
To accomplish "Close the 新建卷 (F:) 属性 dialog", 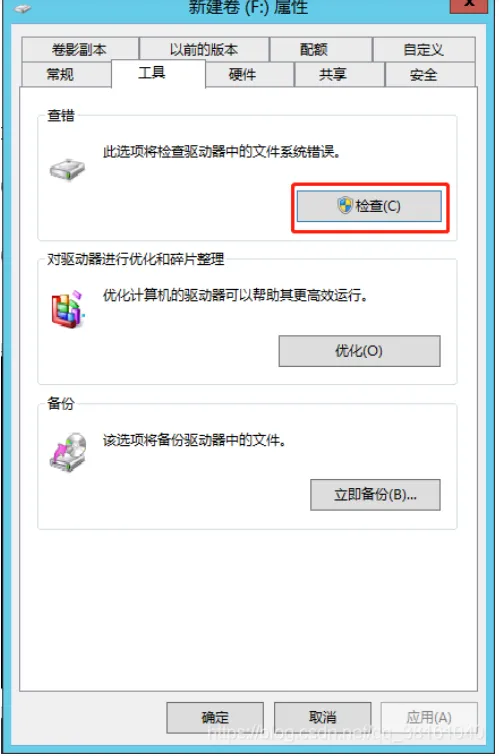I will [469, 5].
